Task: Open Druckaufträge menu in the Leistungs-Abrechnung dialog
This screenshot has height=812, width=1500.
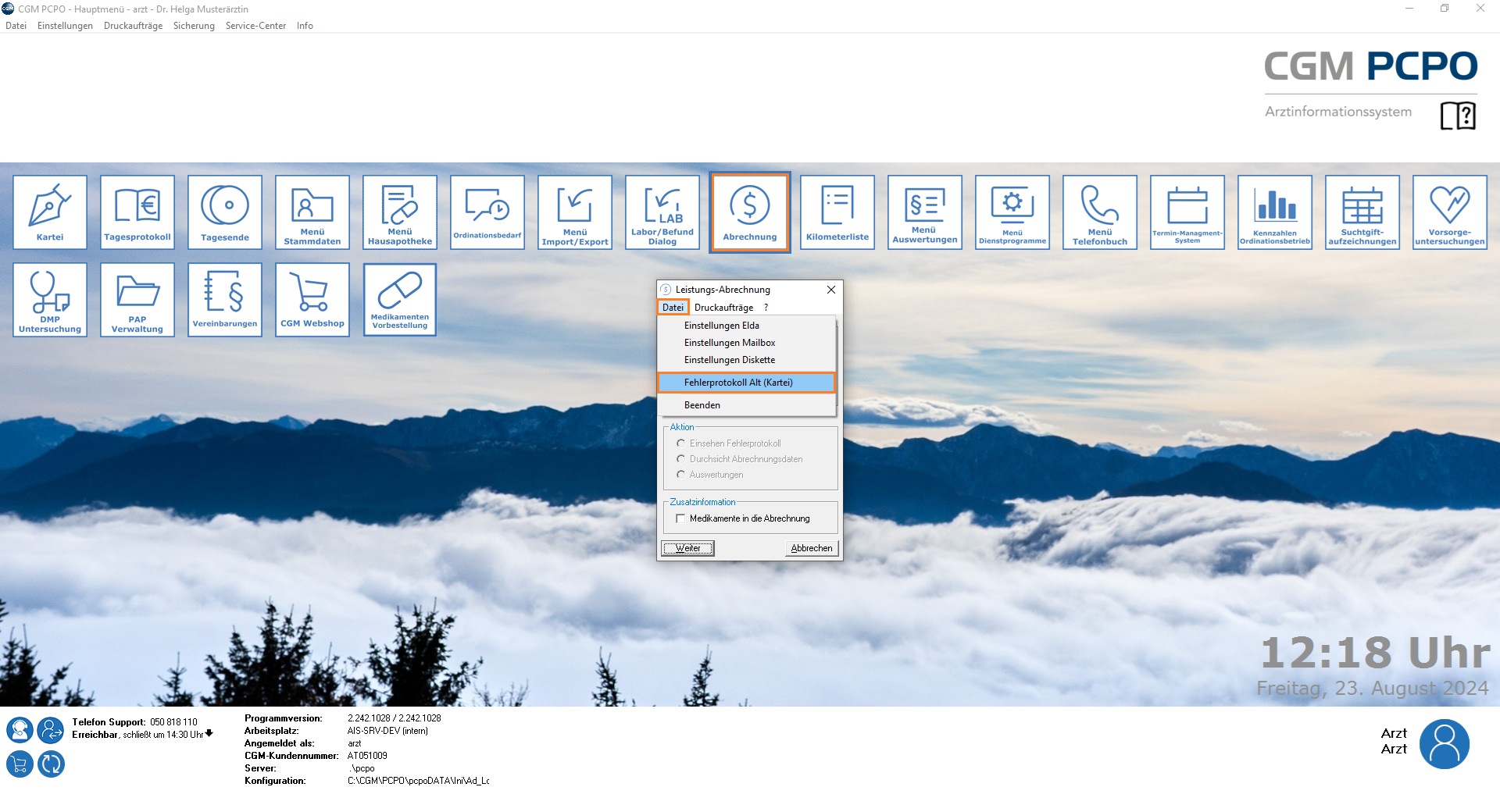Action: [x=723, y=308]
